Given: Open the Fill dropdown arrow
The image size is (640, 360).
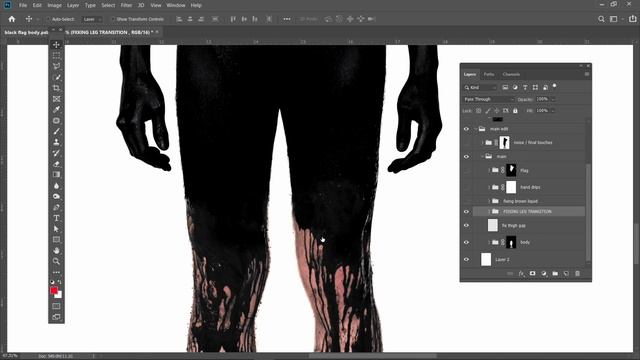Looking at the screenshot, I should pos(553,111).
